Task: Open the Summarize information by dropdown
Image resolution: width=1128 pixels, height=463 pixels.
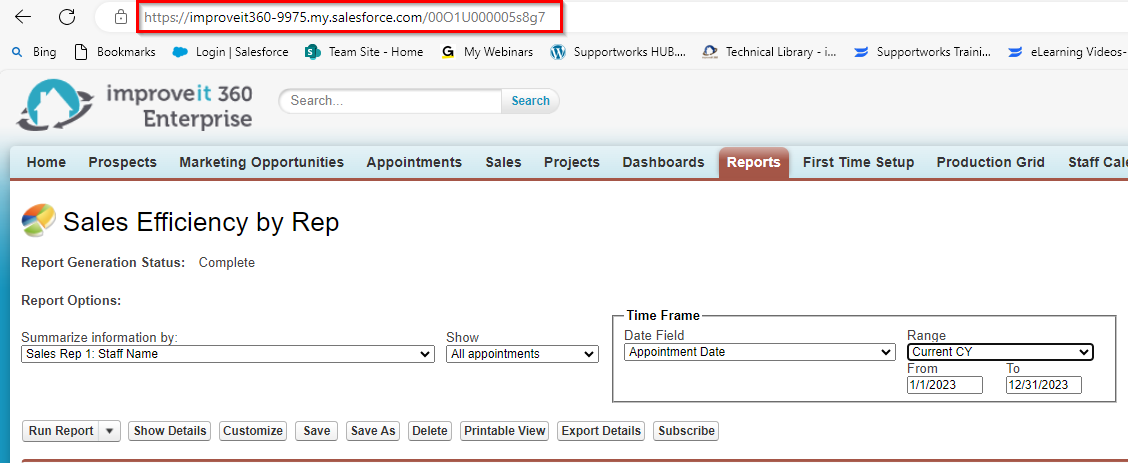Action: (228, 354)
